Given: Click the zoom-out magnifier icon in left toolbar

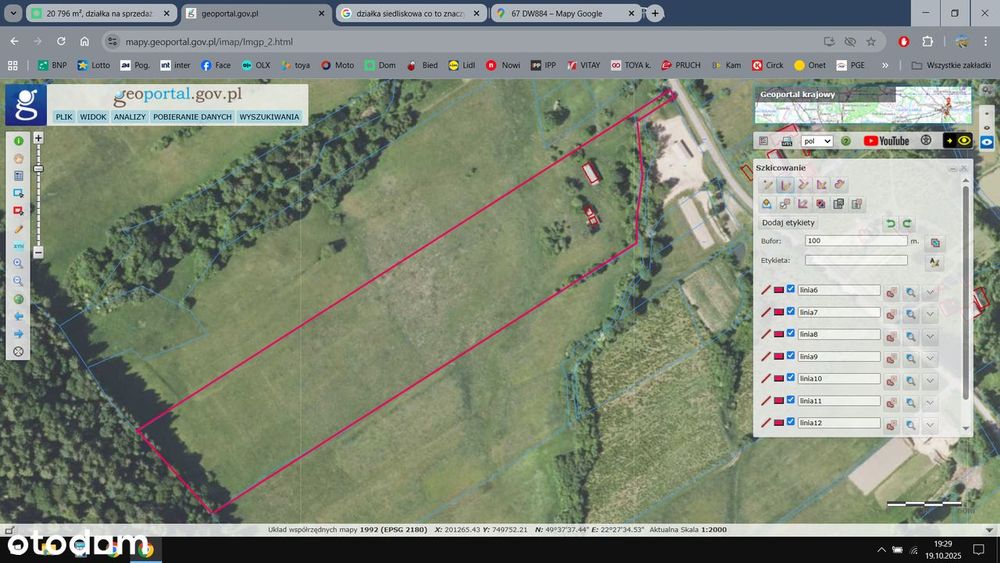Looking at the screenshot, I should point(18,281).
